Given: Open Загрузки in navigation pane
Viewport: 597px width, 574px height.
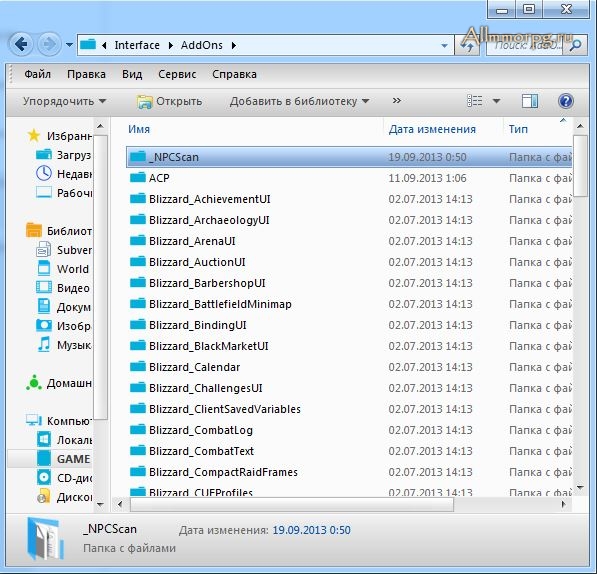Looking at the screenshot, I should pyautogui.click(x=64, y=155).
